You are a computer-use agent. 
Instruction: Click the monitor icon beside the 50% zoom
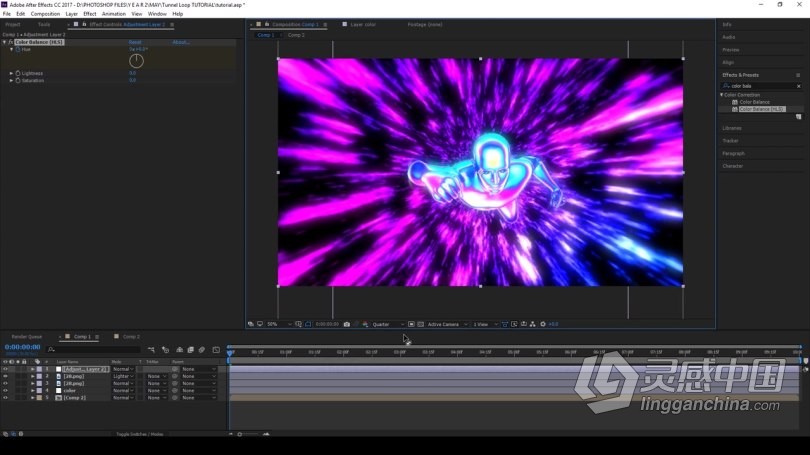pos(260,324)
